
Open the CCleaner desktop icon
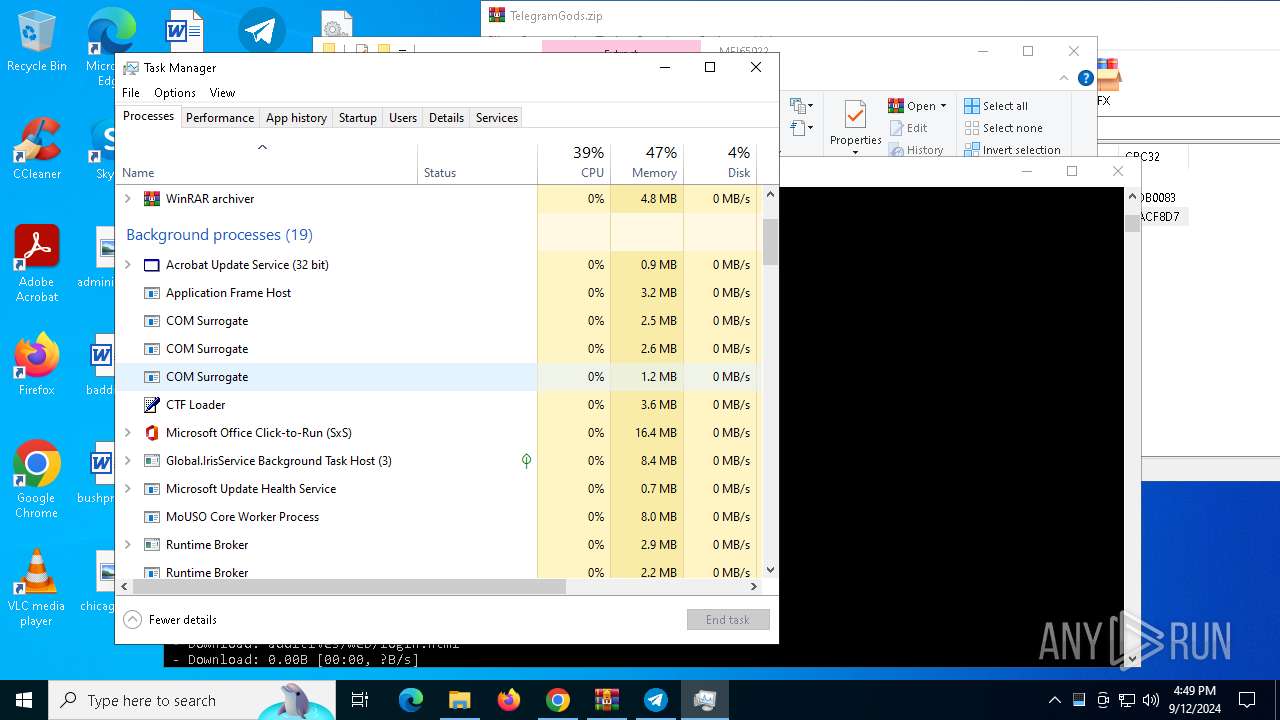[x=36, y=149]
